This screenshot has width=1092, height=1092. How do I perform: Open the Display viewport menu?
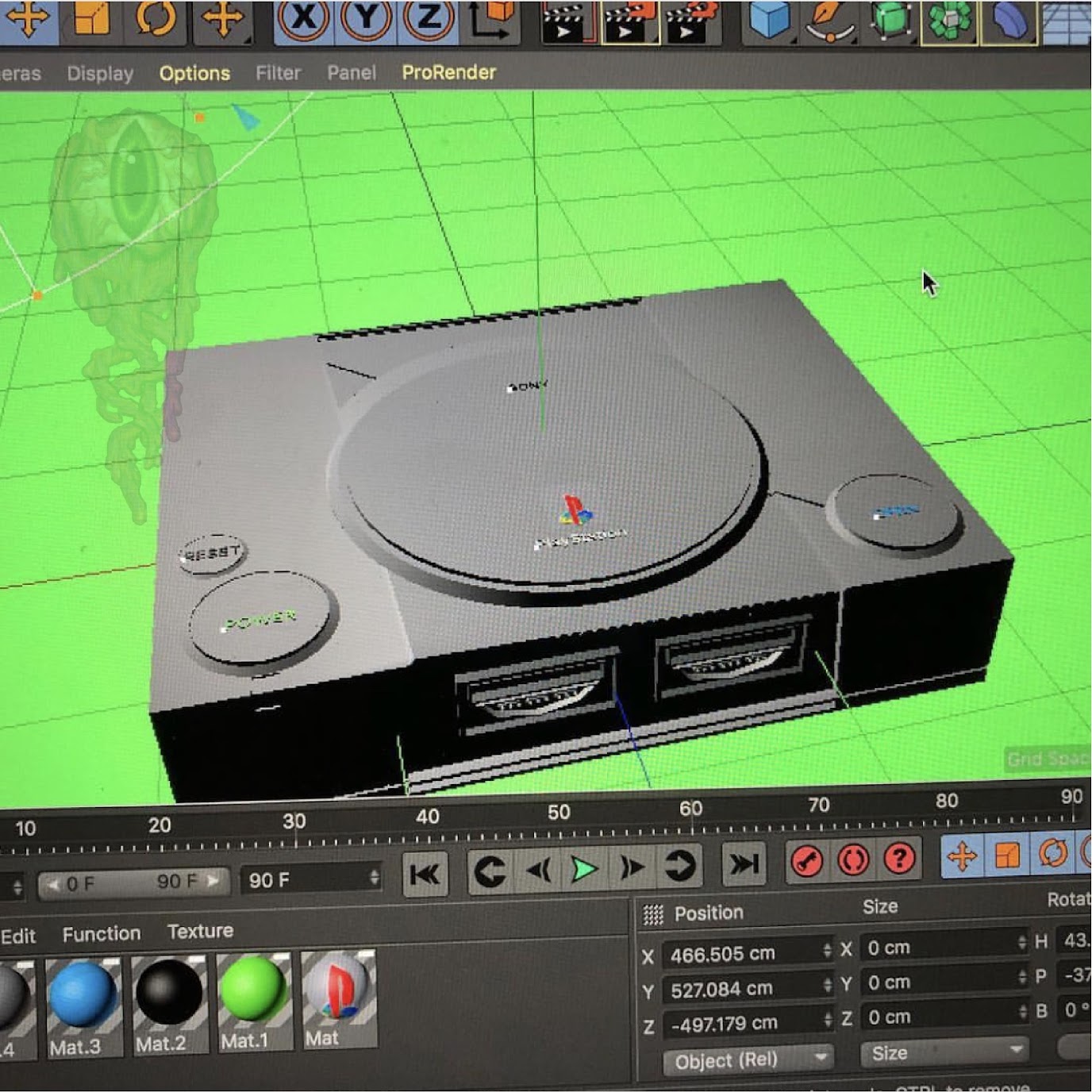[x=100, y=74]
